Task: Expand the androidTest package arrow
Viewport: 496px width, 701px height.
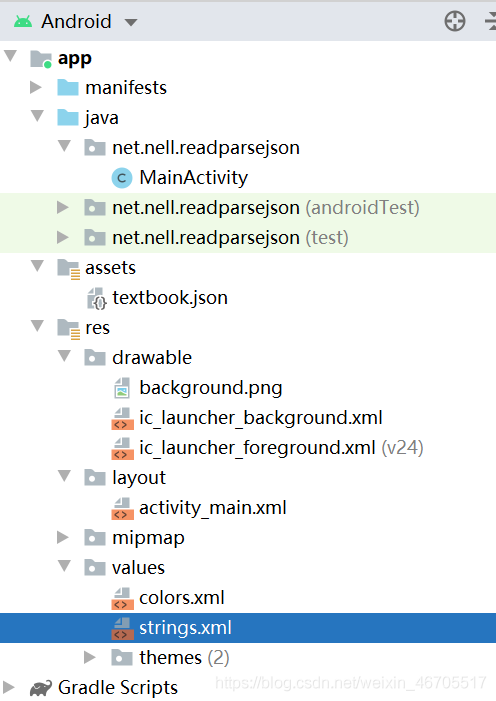Action: (63, 207)
